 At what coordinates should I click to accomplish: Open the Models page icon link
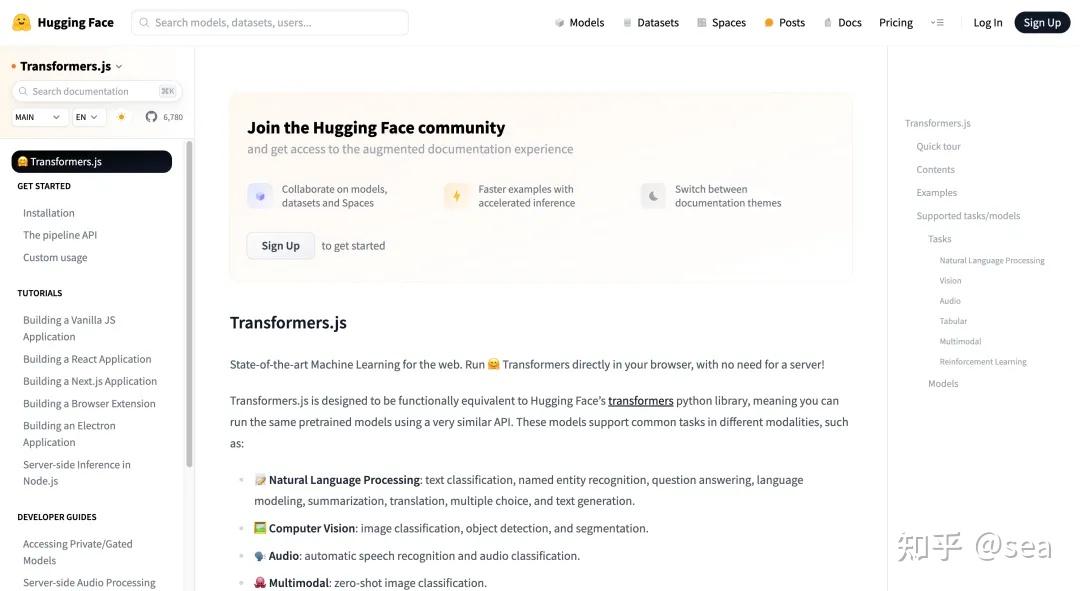tap(560, 23)
